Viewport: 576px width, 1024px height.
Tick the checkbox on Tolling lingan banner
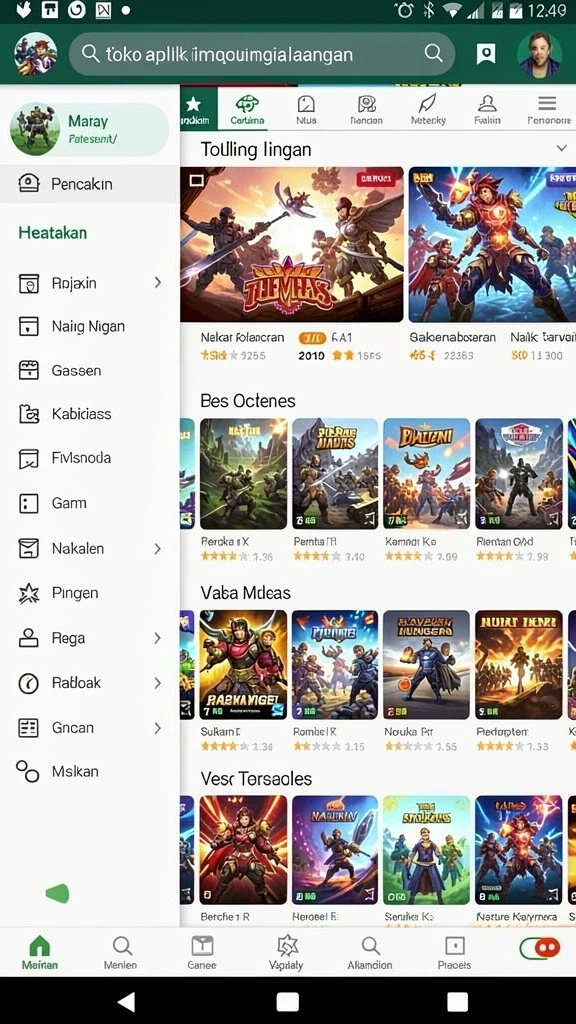click(197, 180)
